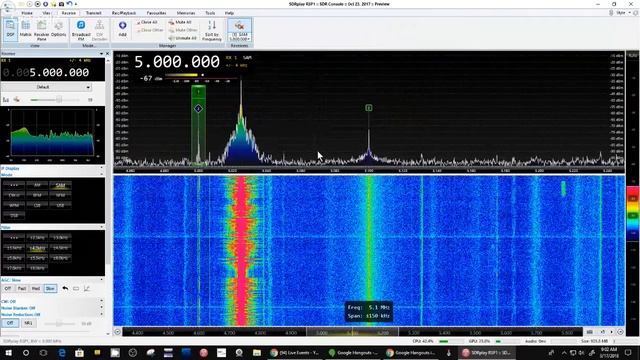Open the Home ribbon tab
This screenshot has width=640, height=360.
pos(27,13)
